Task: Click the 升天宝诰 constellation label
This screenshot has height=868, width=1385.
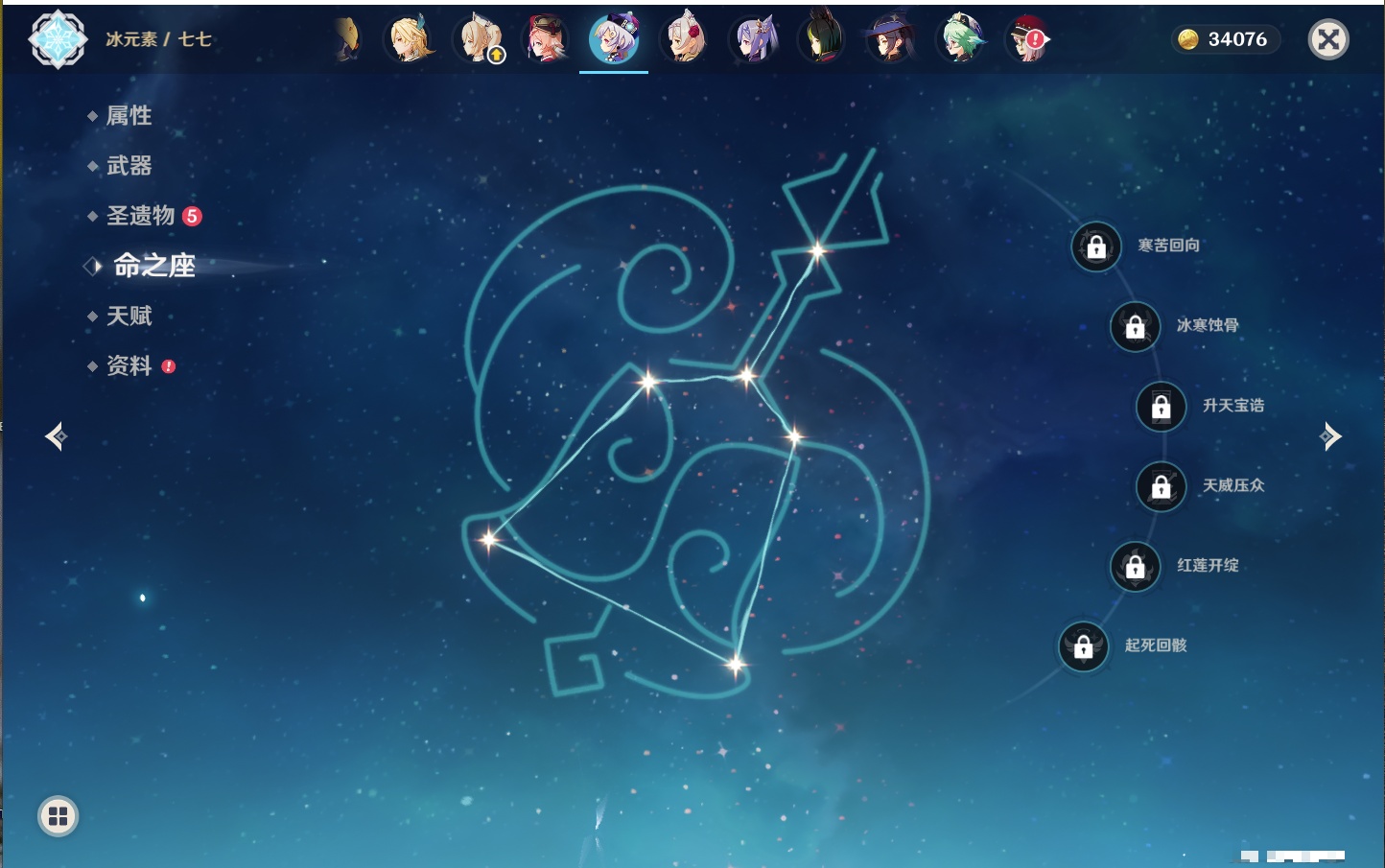Action: [1233, 406]
